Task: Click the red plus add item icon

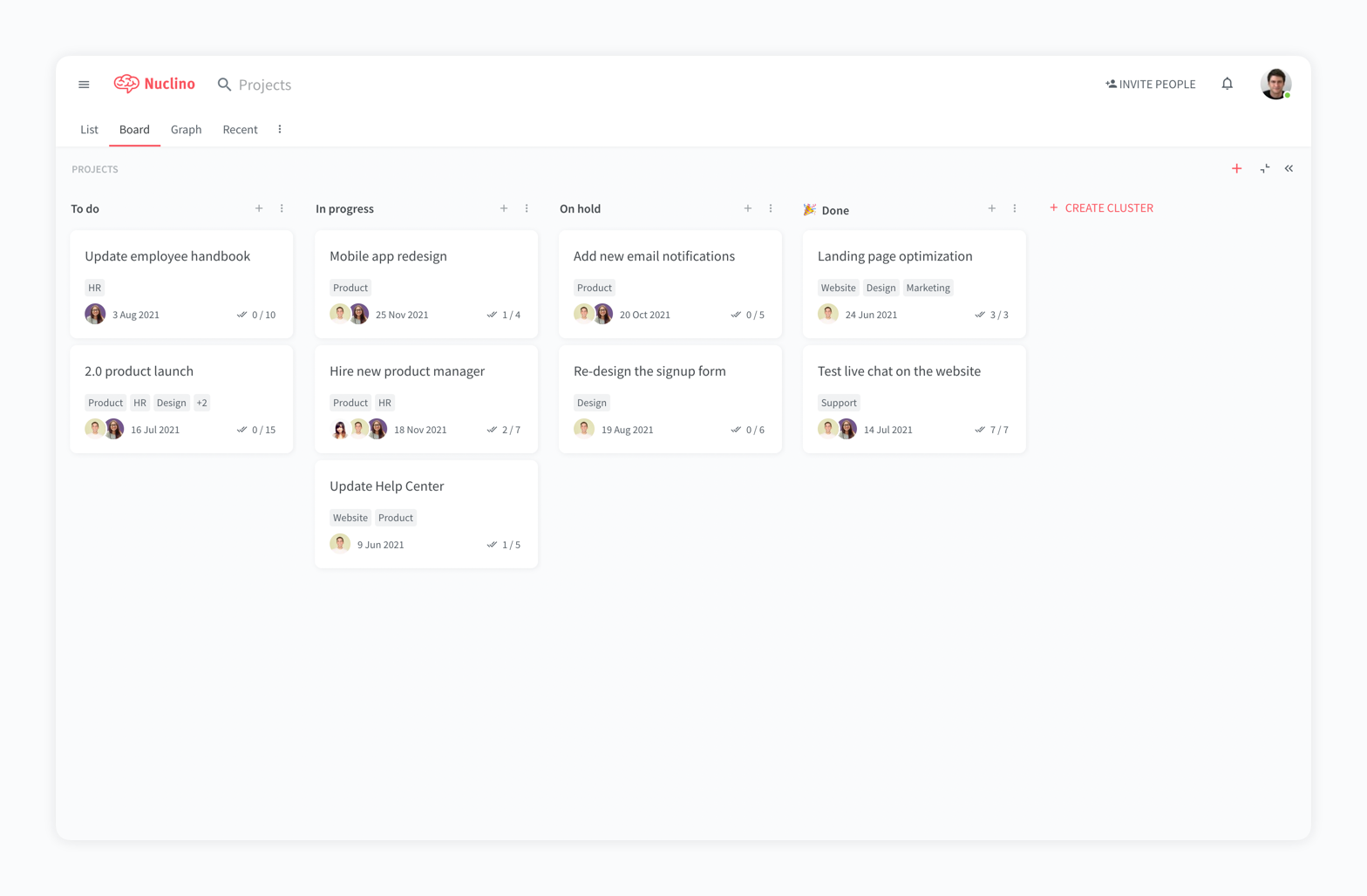Action: [x=1236, y=168]
